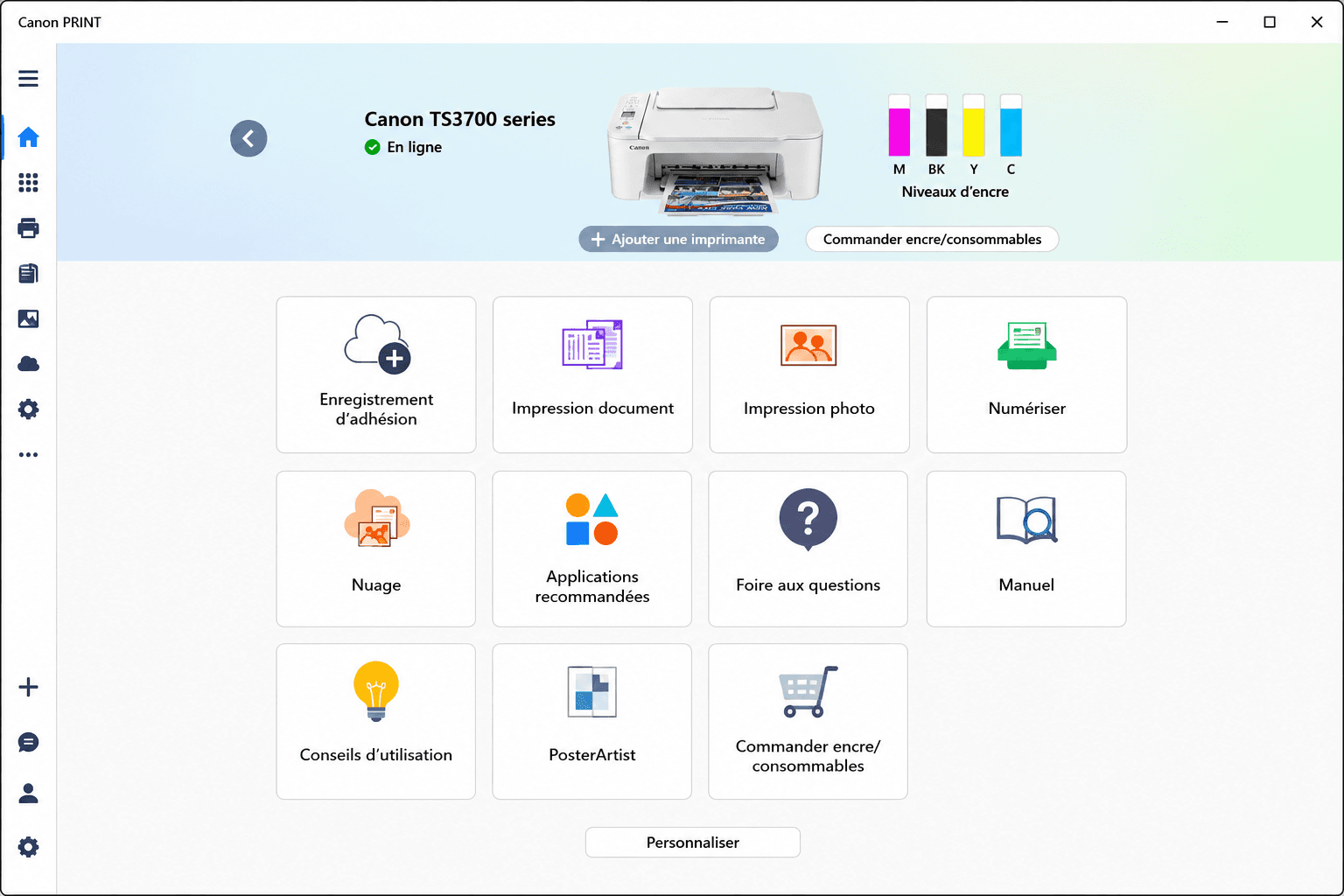Open Enregistrement d'adhésion tile
Viewport: 1344px width, 896px height.
tap(376, 374)
